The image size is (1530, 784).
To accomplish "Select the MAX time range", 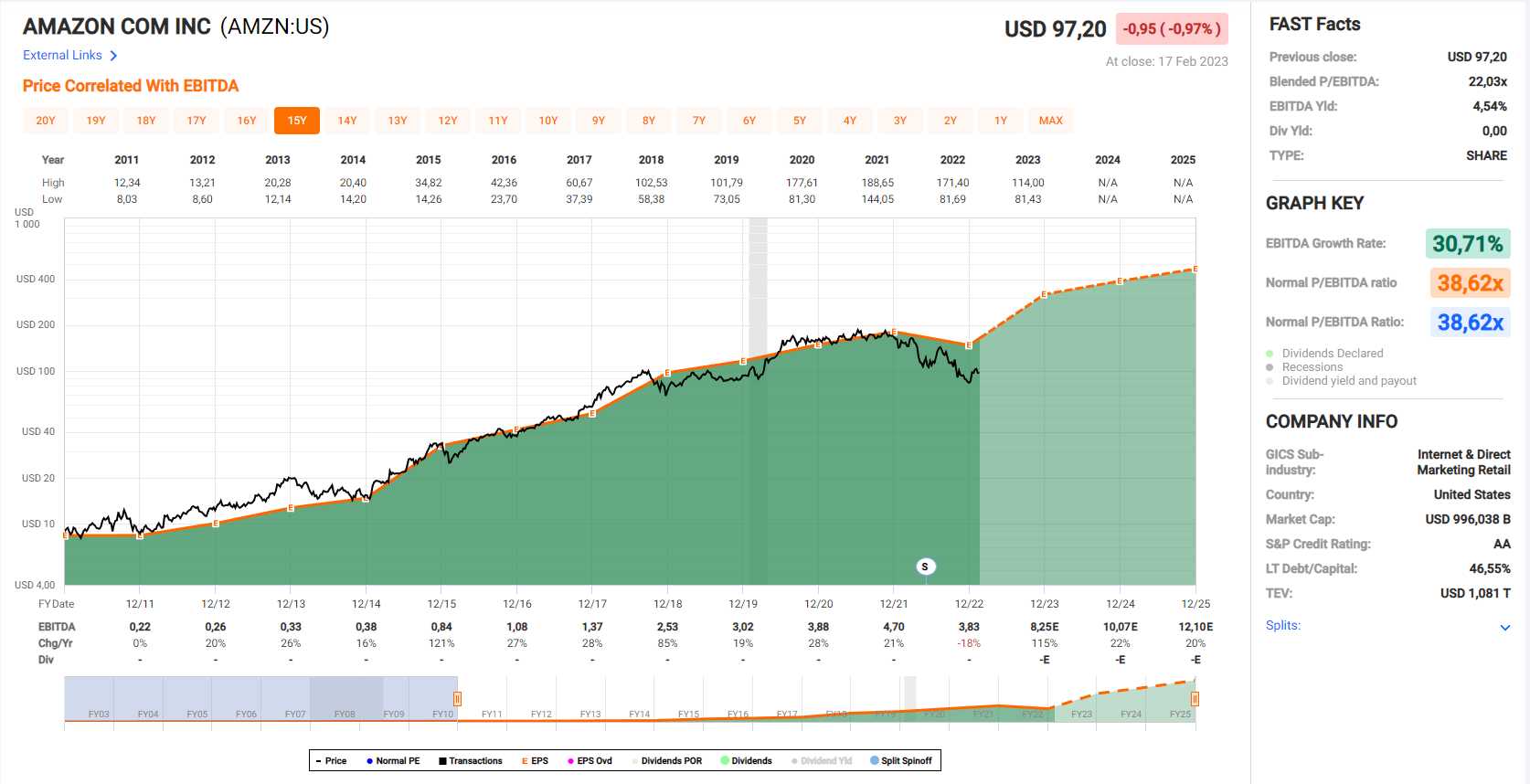I will tap(1050, 121).
